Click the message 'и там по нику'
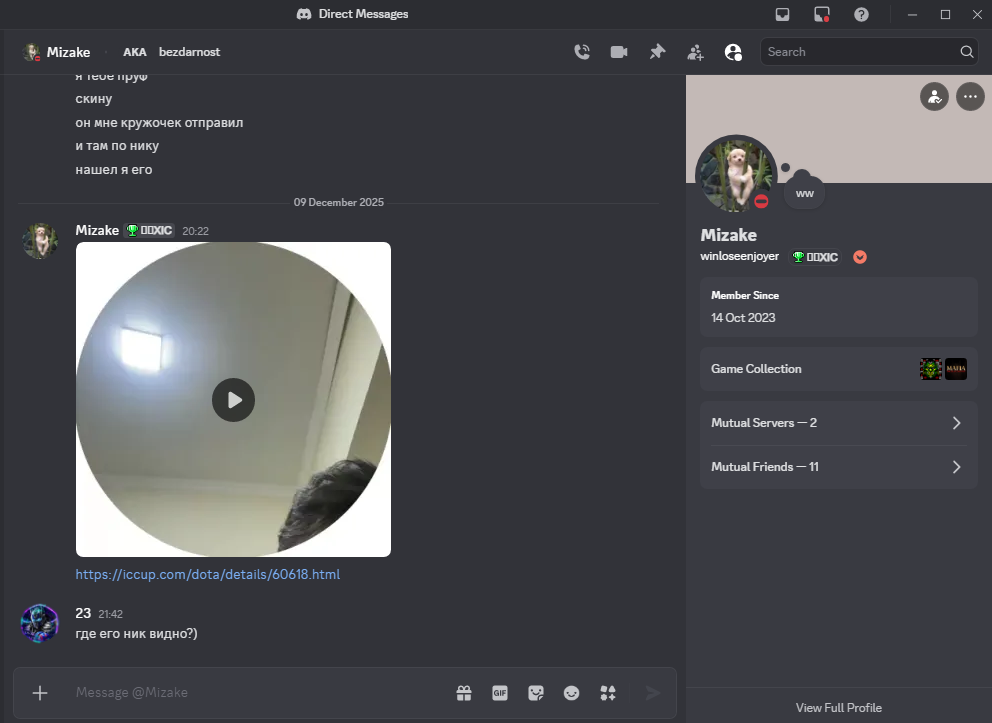Screen dimensions: 992x723 (117, 145)
